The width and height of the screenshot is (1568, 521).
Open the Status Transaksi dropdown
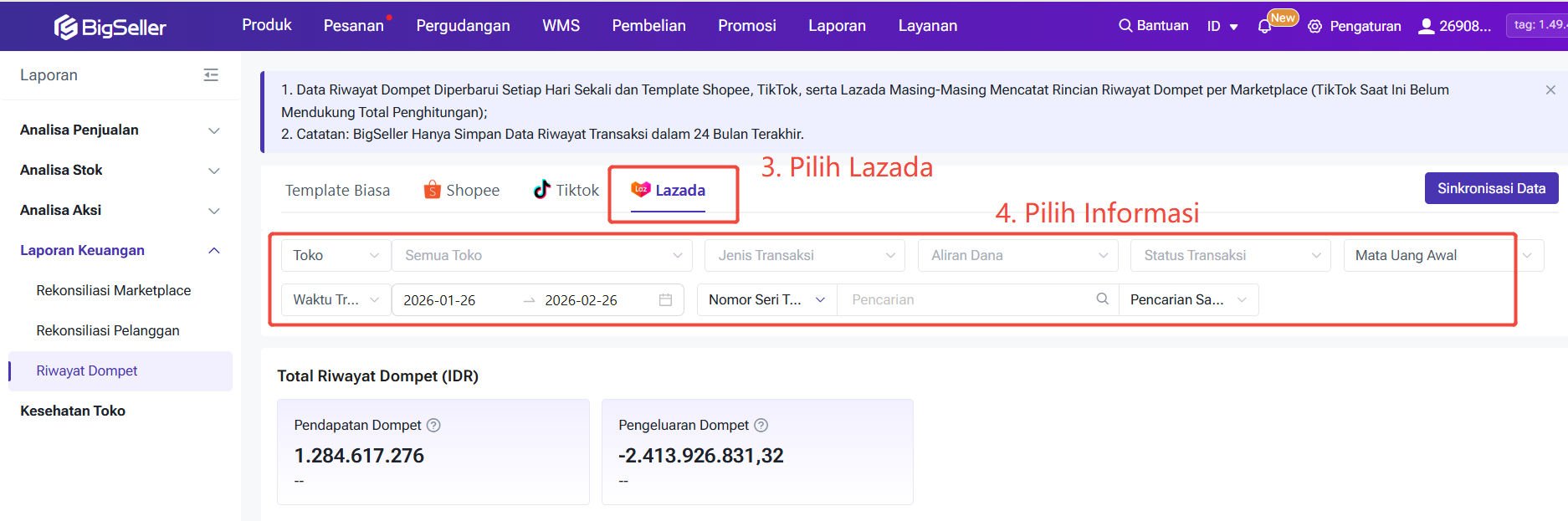[1230, 255]
